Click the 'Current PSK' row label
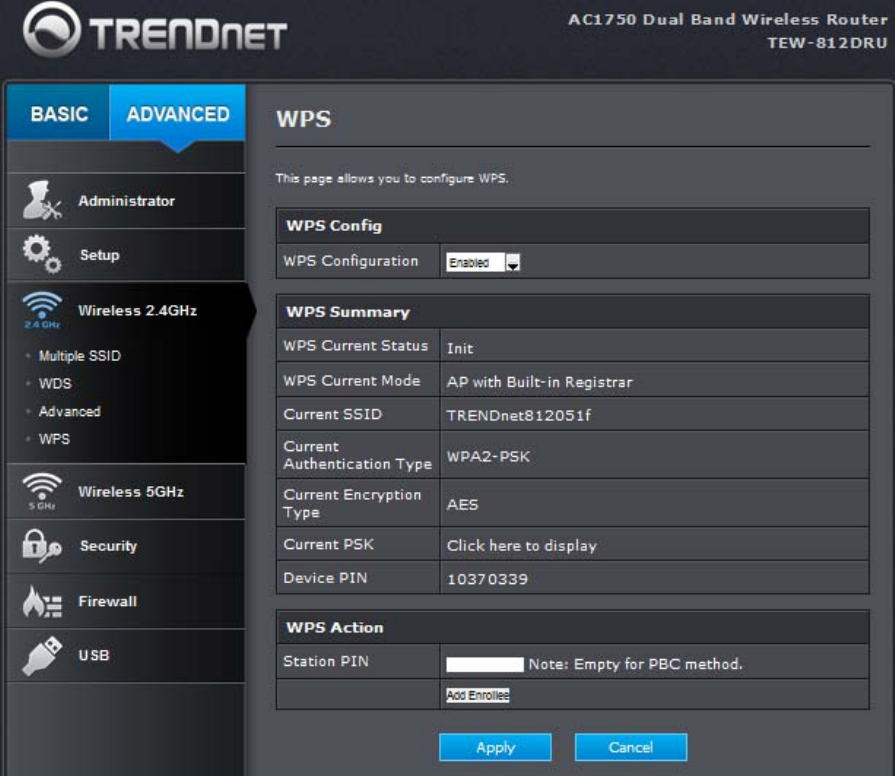The height and width of the screenshot is (776, 895). (328, 544)
